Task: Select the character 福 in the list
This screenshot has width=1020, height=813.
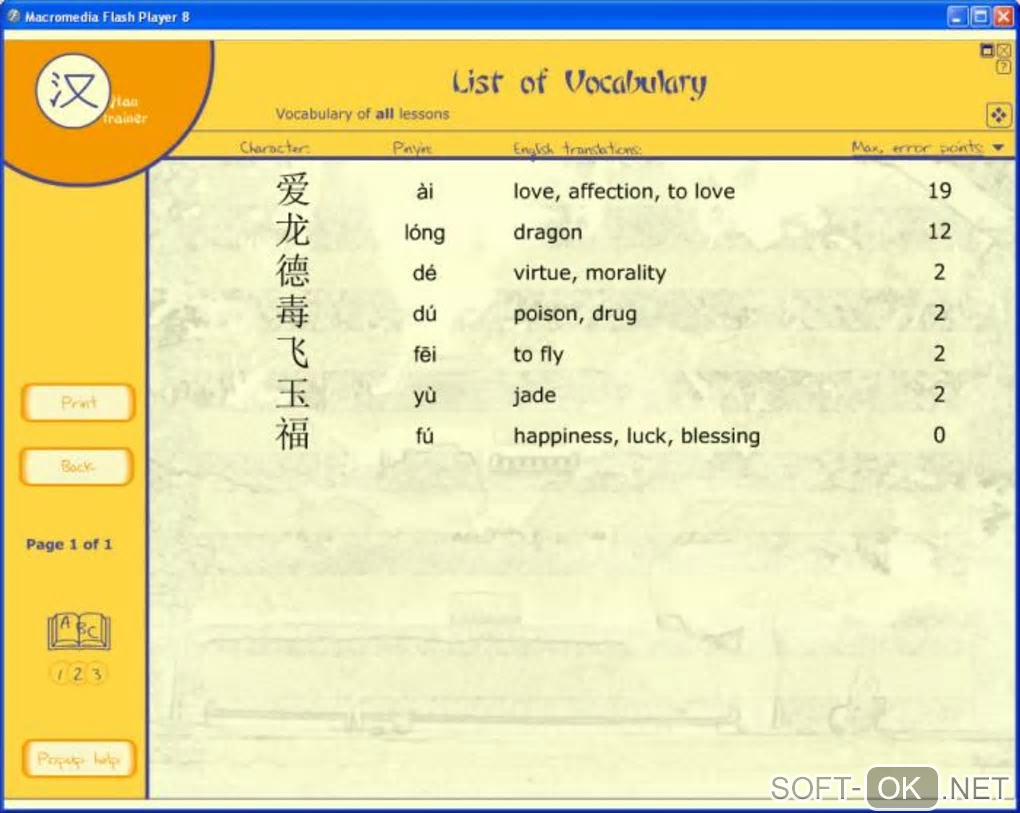Action: point(292,434)
